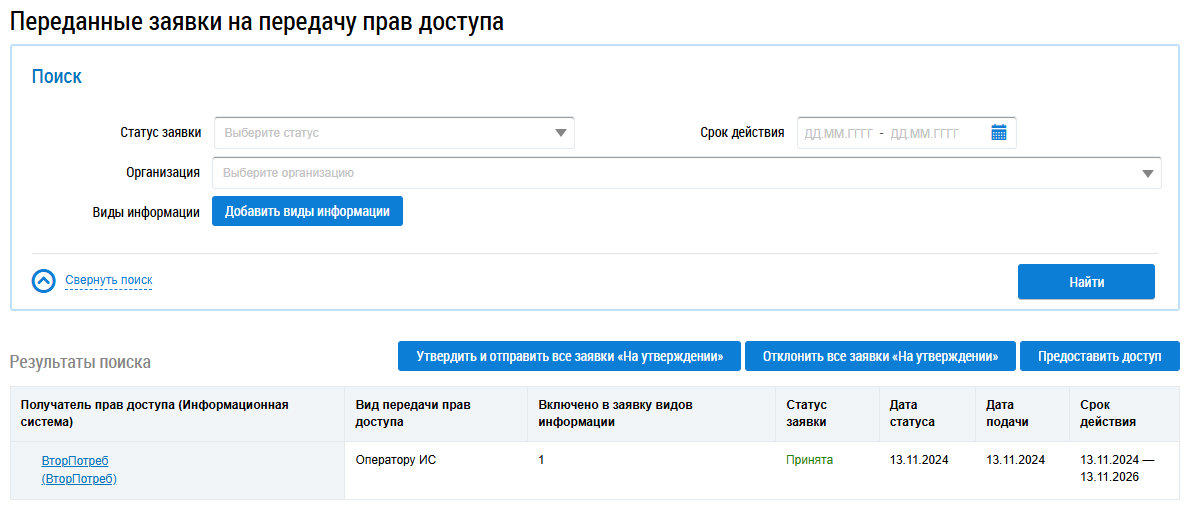Open the calendar date picker icon

pos(998,133)
